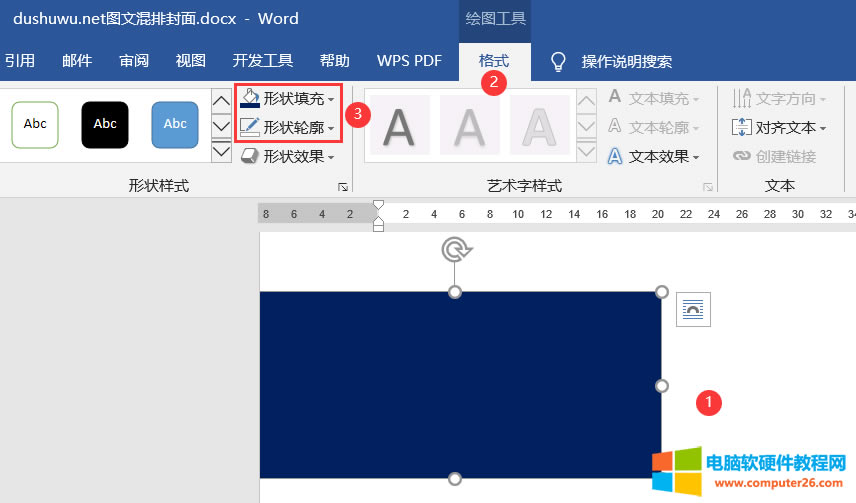Click the Shape Fill paint bucket icon

tap(250, 99)
